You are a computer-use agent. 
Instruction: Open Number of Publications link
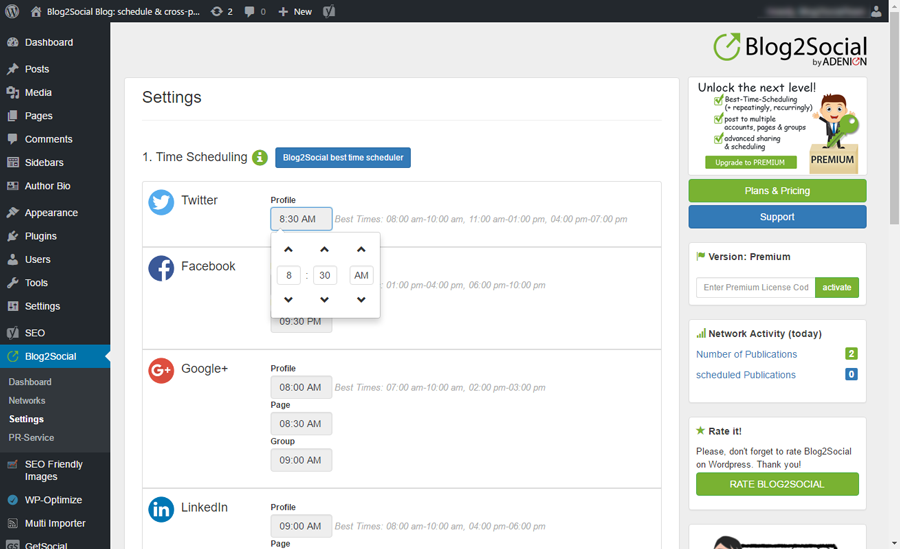pyautogui.click(x=746, y=354)
